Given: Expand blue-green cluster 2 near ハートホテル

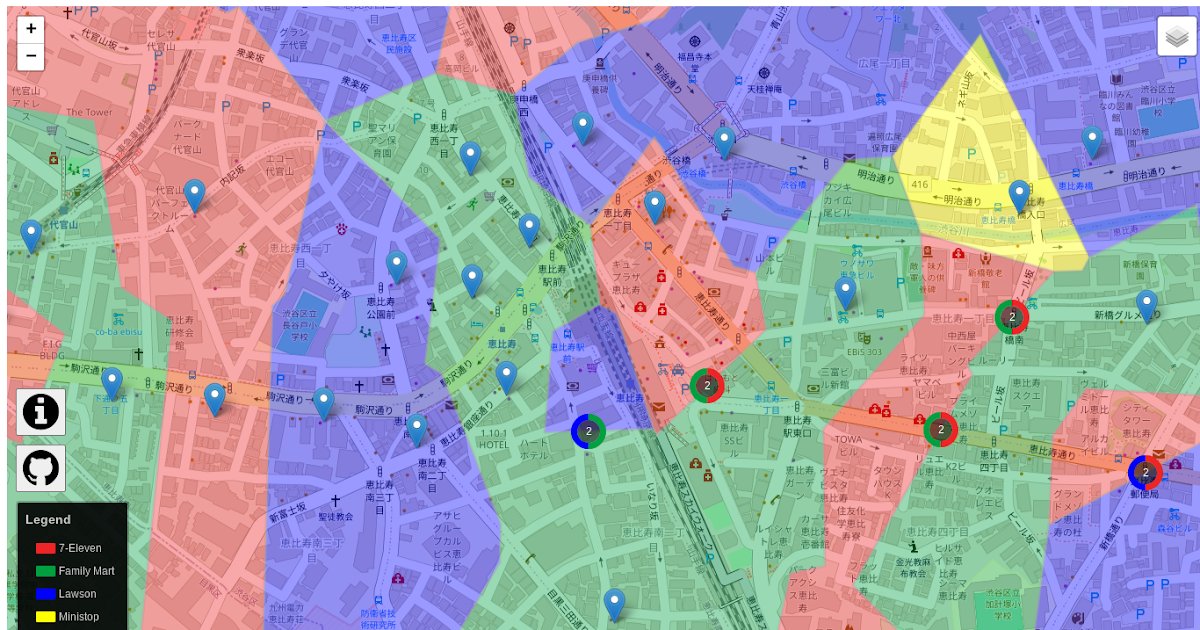Looking at the screenshot, I should click(589, 431).
